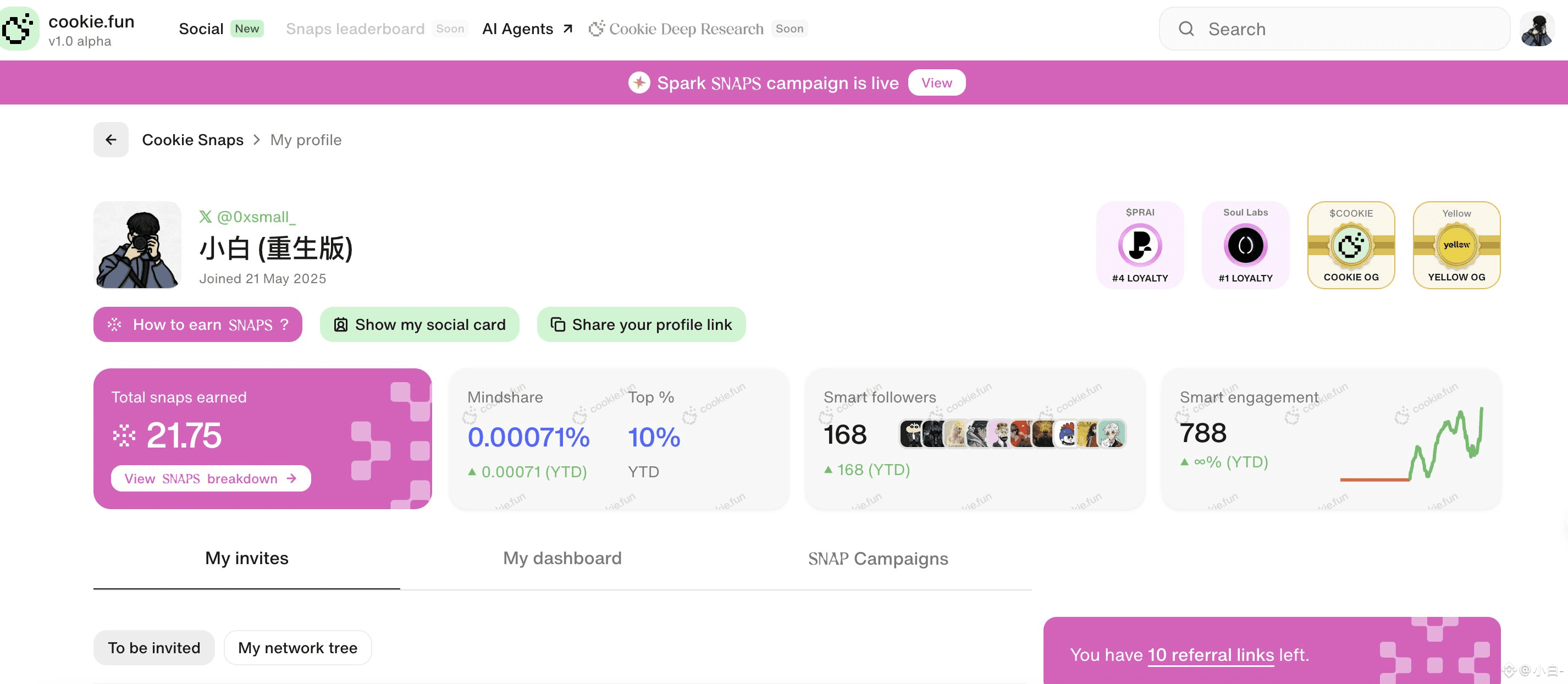Select the To be invited filter
This screenshot has width=1568, height=684.
(154, 648)
